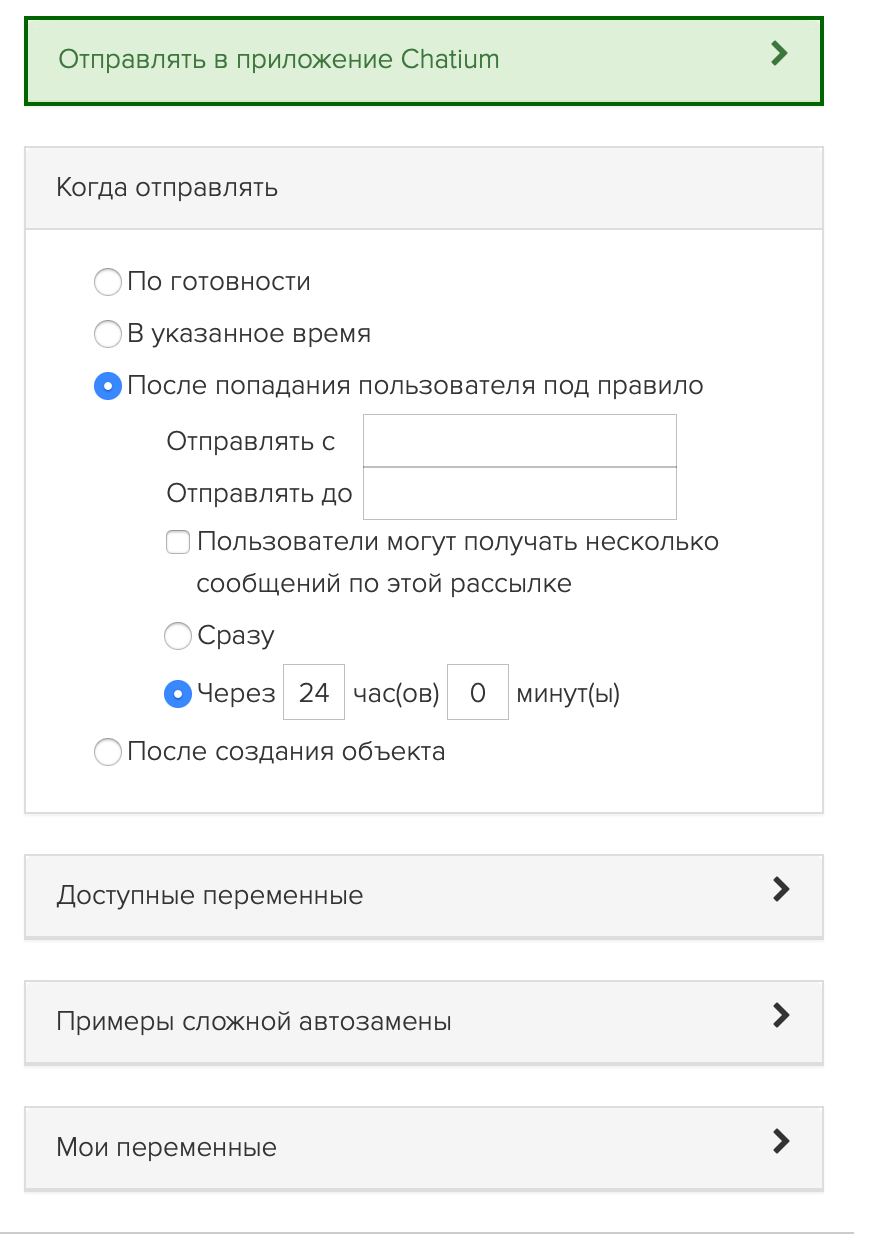Viewport: 870px width, 1252px height.
Task: Choose the Сразу radio option
Action: click(177, 635)
